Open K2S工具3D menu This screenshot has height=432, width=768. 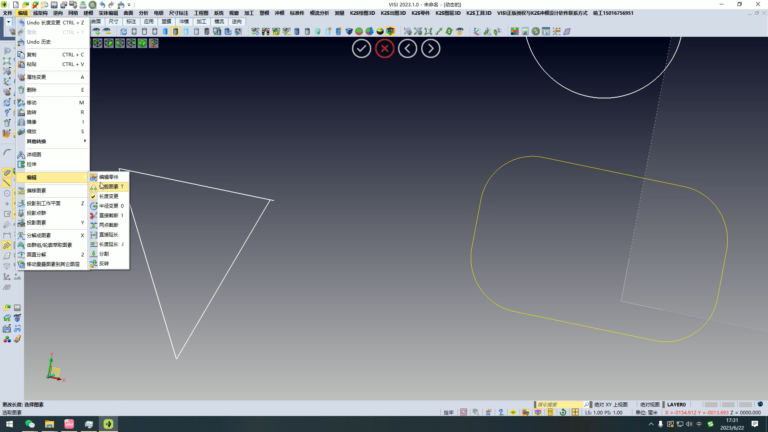(x=479, y=13)
